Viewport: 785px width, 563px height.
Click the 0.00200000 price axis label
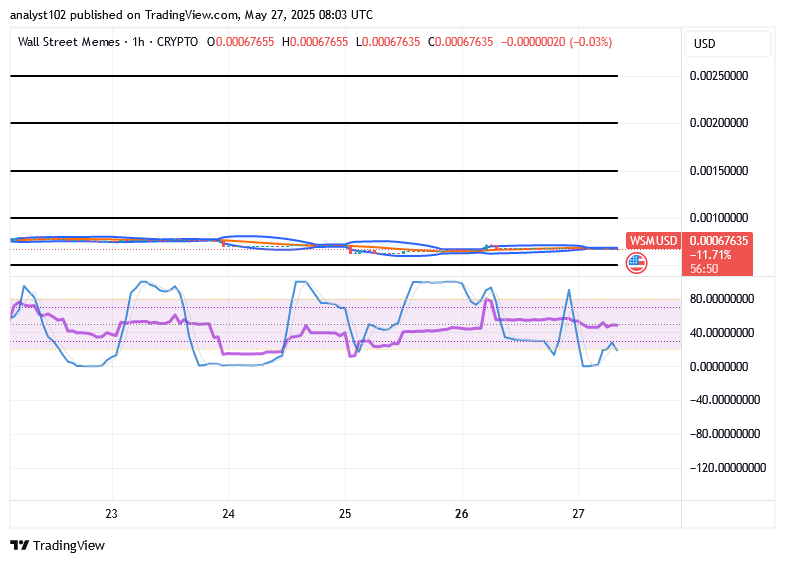(719, 123)
